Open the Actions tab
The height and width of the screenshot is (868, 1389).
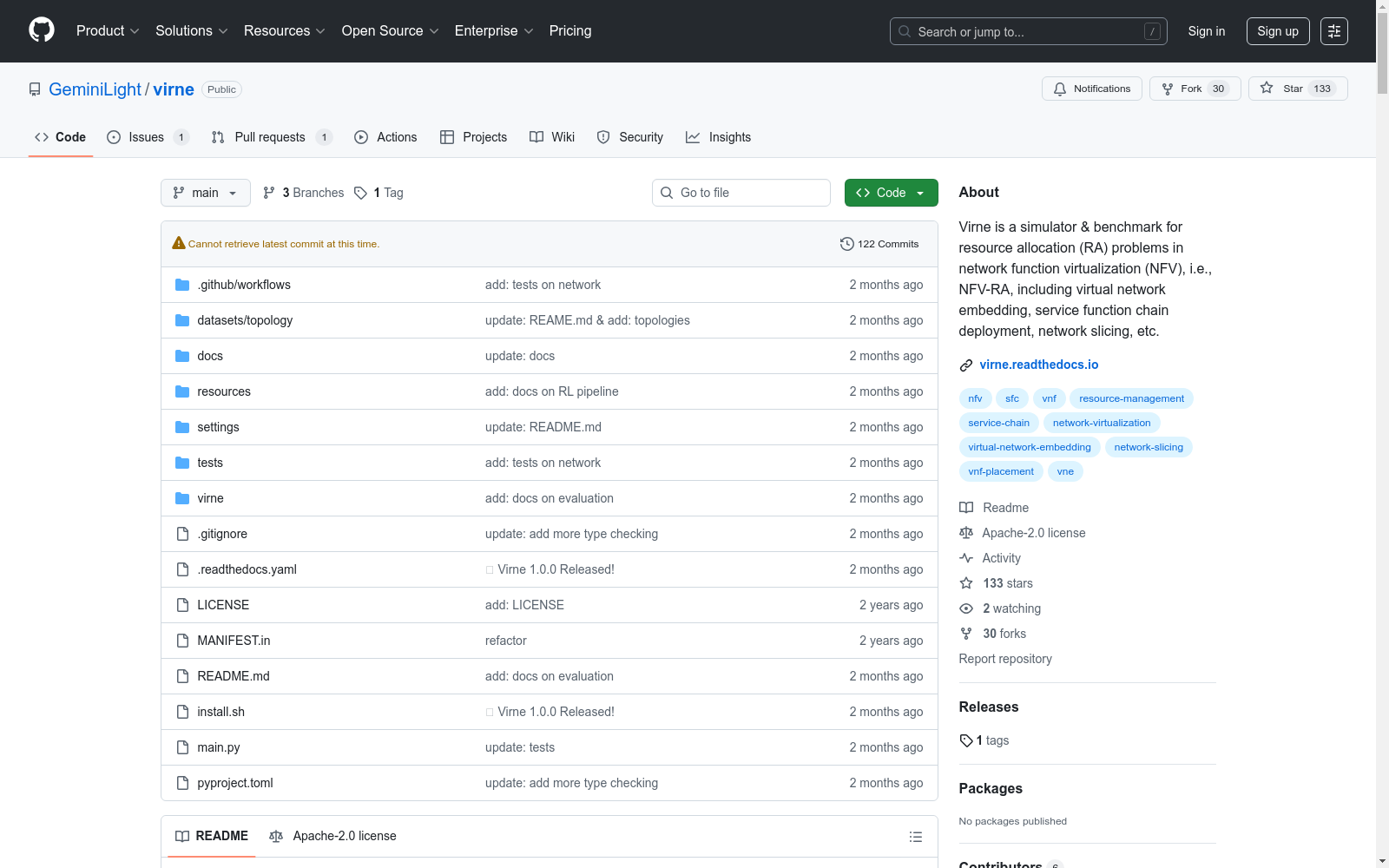(x=385, y=137)
